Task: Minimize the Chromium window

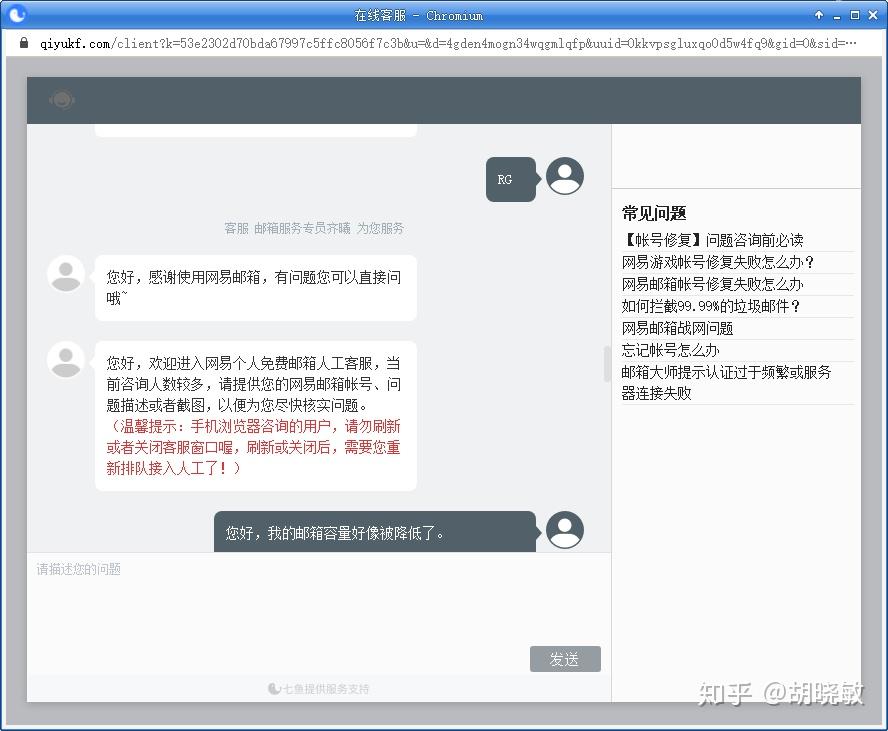Action: click(x=837, y=16)
